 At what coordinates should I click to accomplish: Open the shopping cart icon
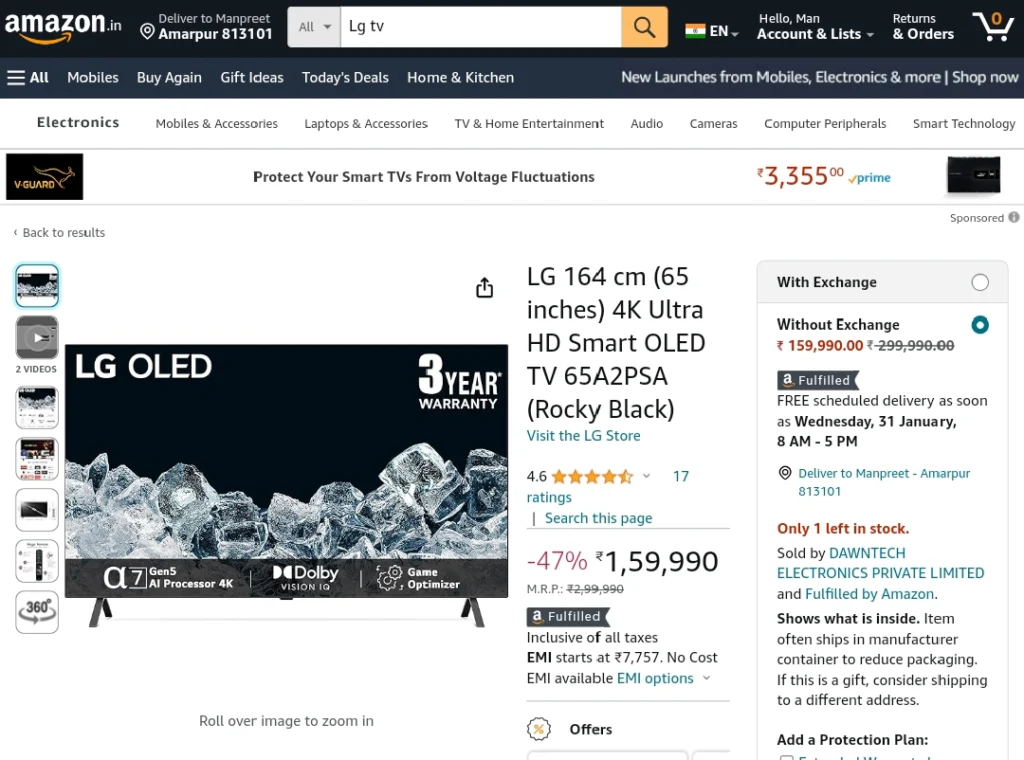coord(993,27)
